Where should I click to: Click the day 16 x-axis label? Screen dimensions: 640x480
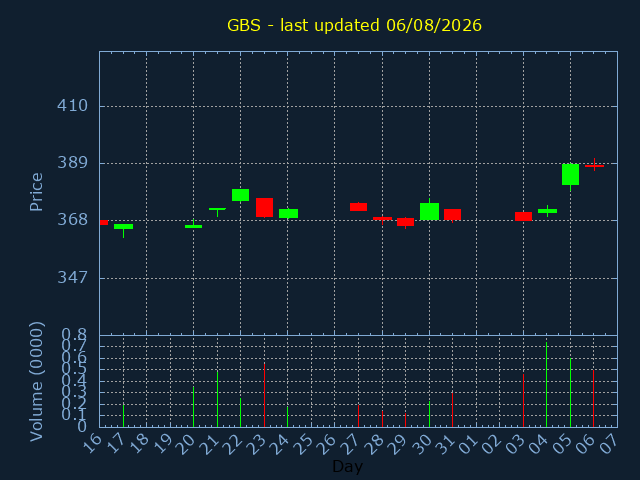[x=92, y=442]
